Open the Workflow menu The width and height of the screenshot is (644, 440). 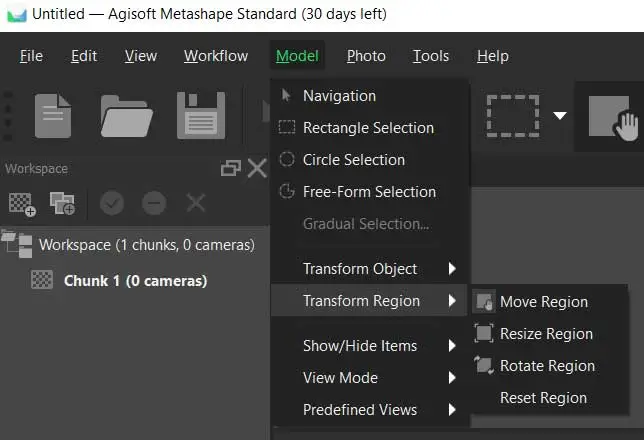[214, 56]
